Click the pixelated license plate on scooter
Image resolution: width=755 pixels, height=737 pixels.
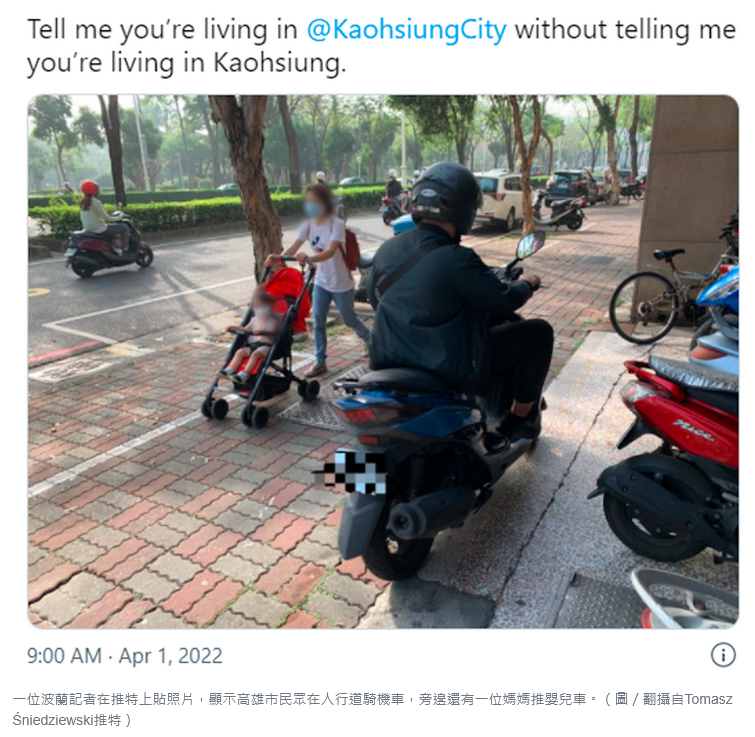click(x=353, y=472)
